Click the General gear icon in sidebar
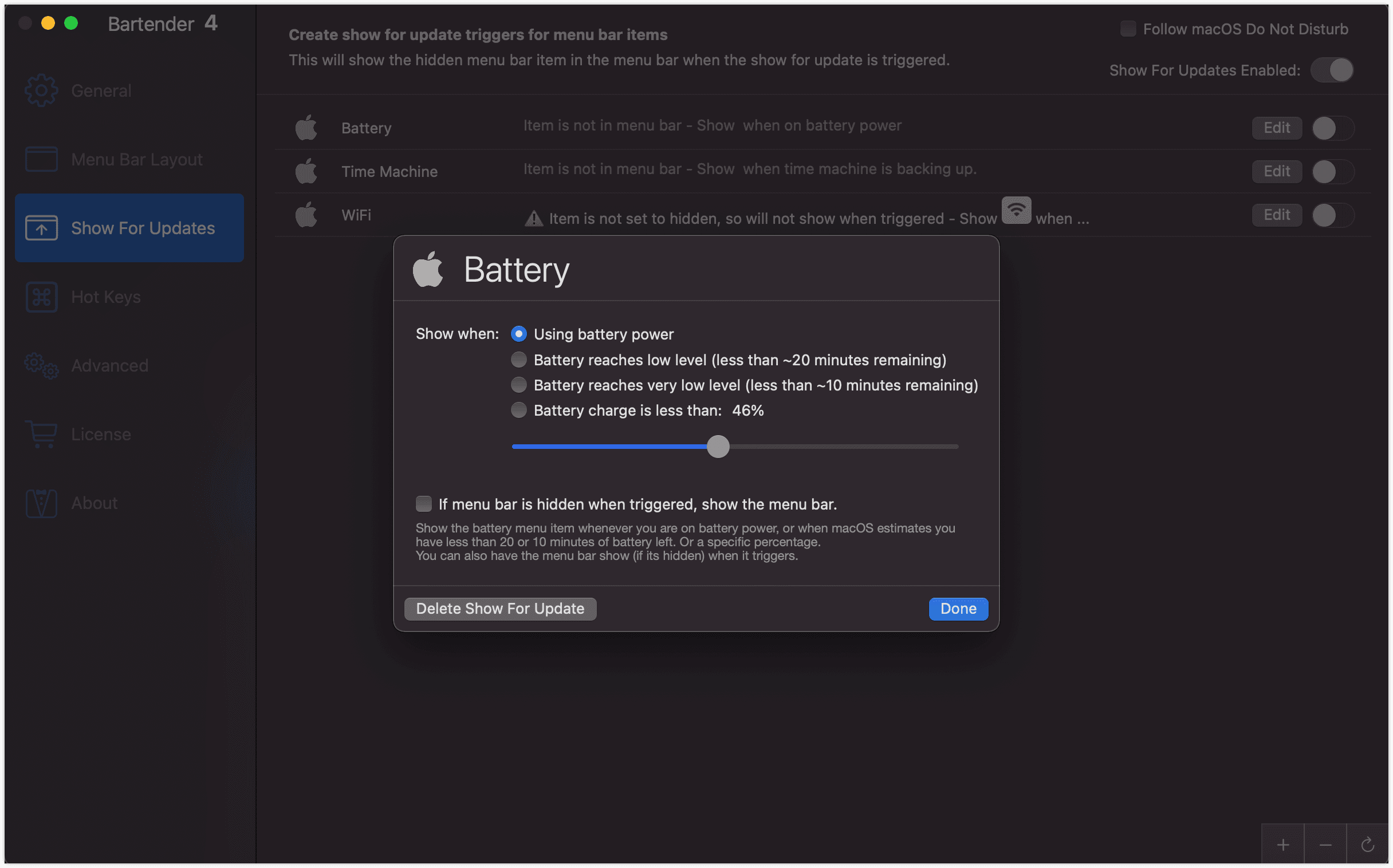Screen dimensions: 1393x868 coord(41,90)
